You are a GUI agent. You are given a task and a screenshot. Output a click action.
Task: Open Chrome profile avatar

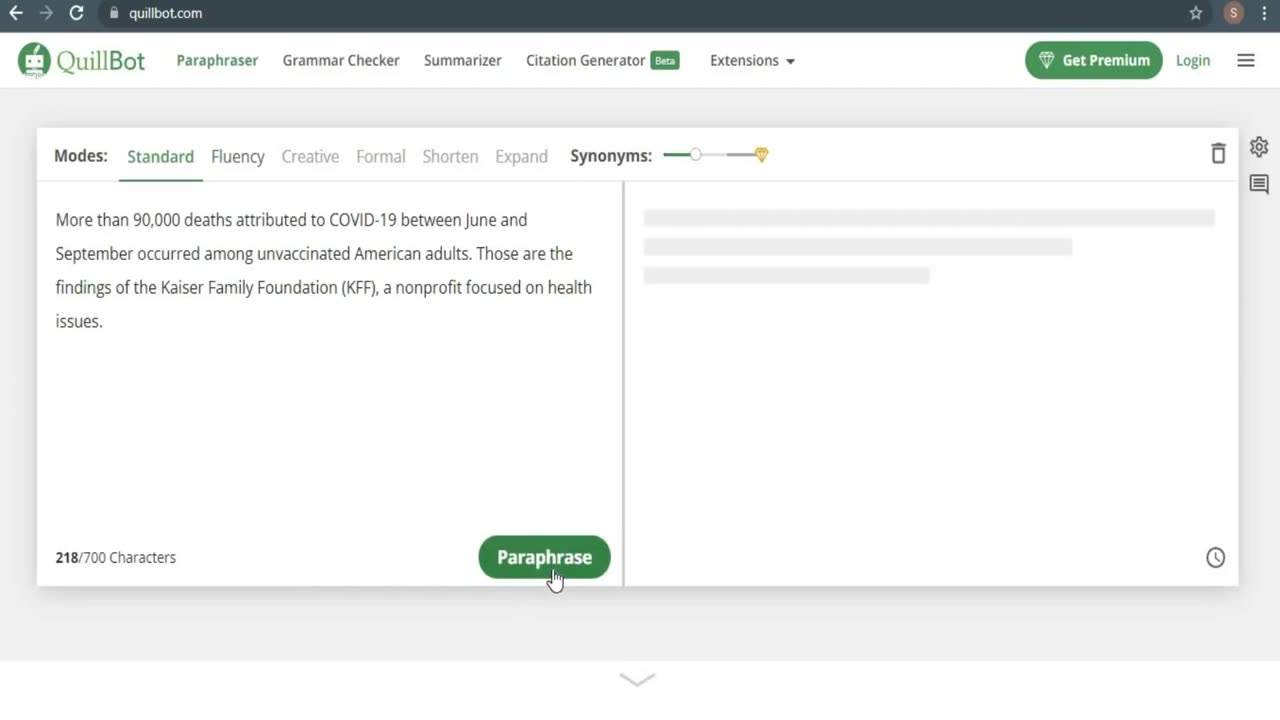[x=1234, y=13]
